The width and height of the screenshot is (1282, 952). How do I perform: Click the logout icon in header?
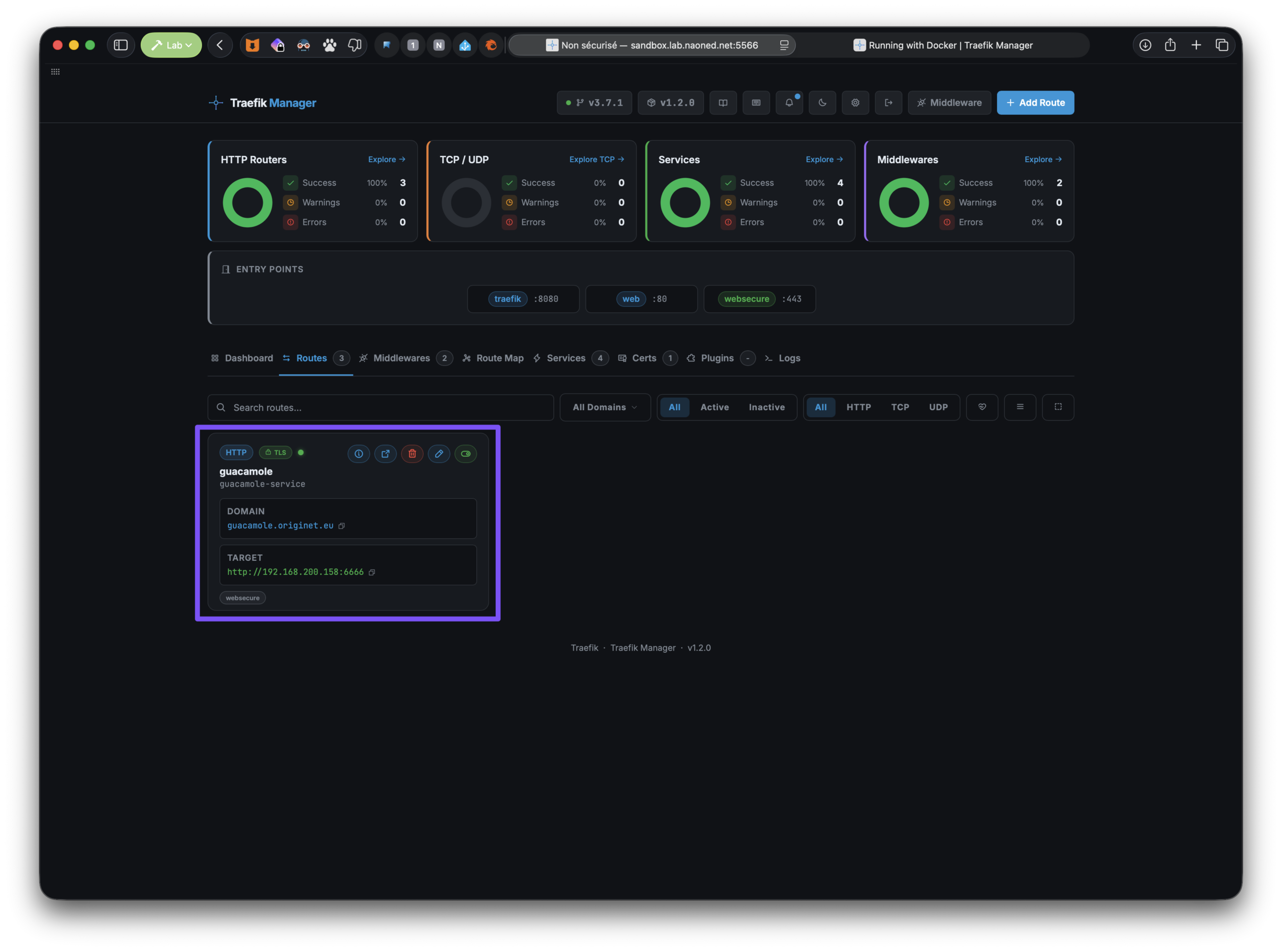coord(888,103)
